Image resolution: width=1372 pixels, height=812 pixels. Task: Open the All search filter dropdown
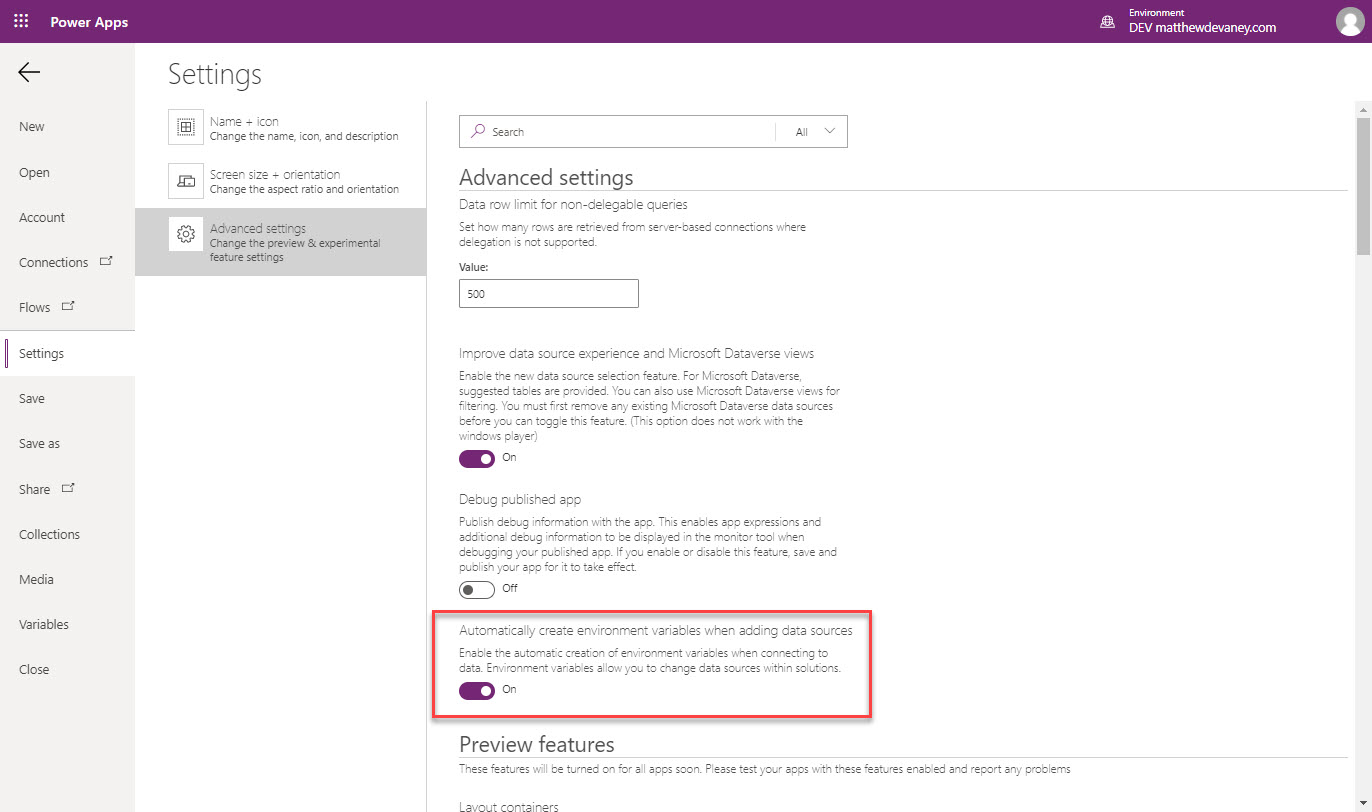pos(812,131)
